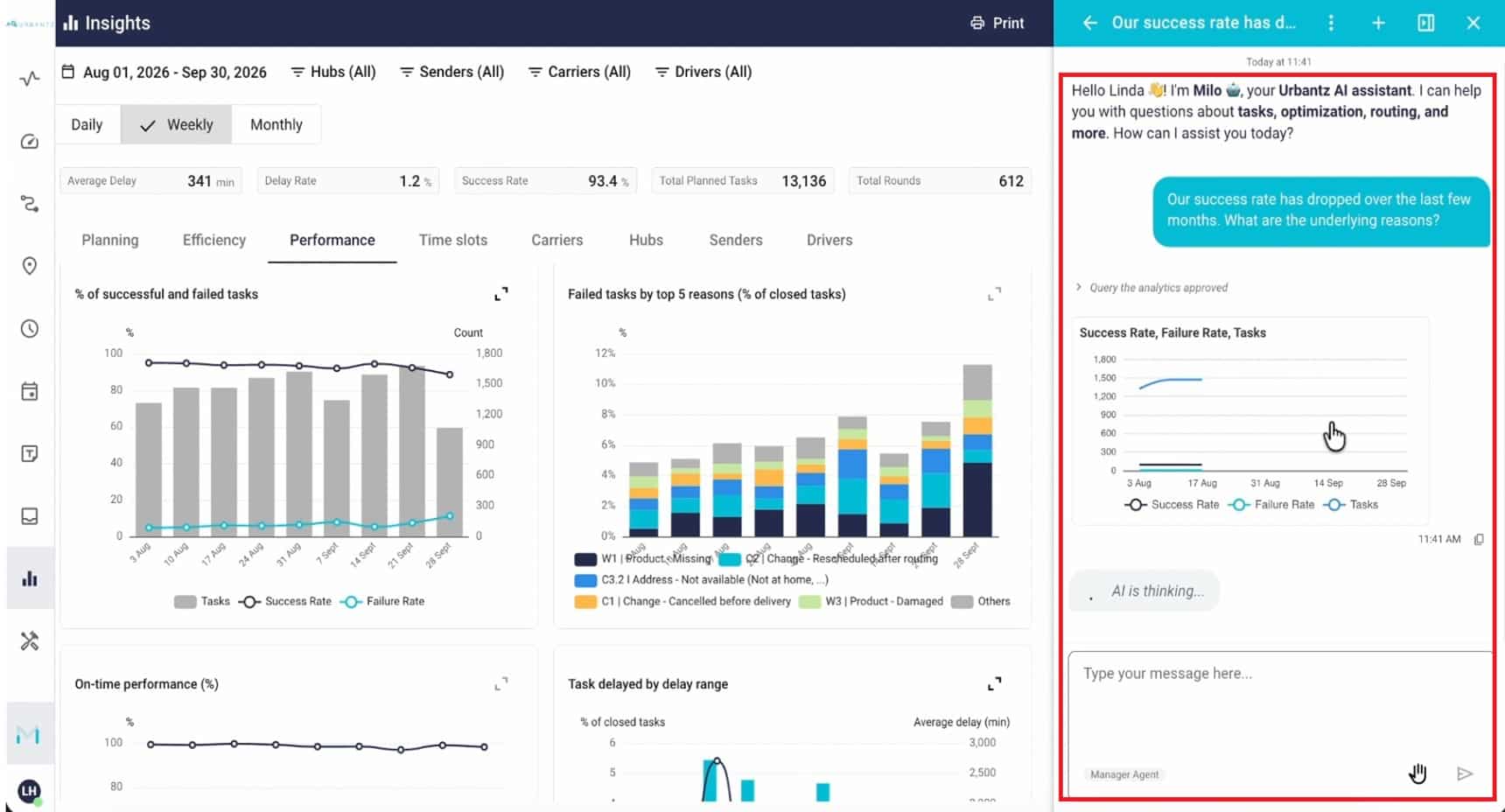1505x812 pixels.
Task: Open the Carriers (All) filter
Action: point(579,72)
